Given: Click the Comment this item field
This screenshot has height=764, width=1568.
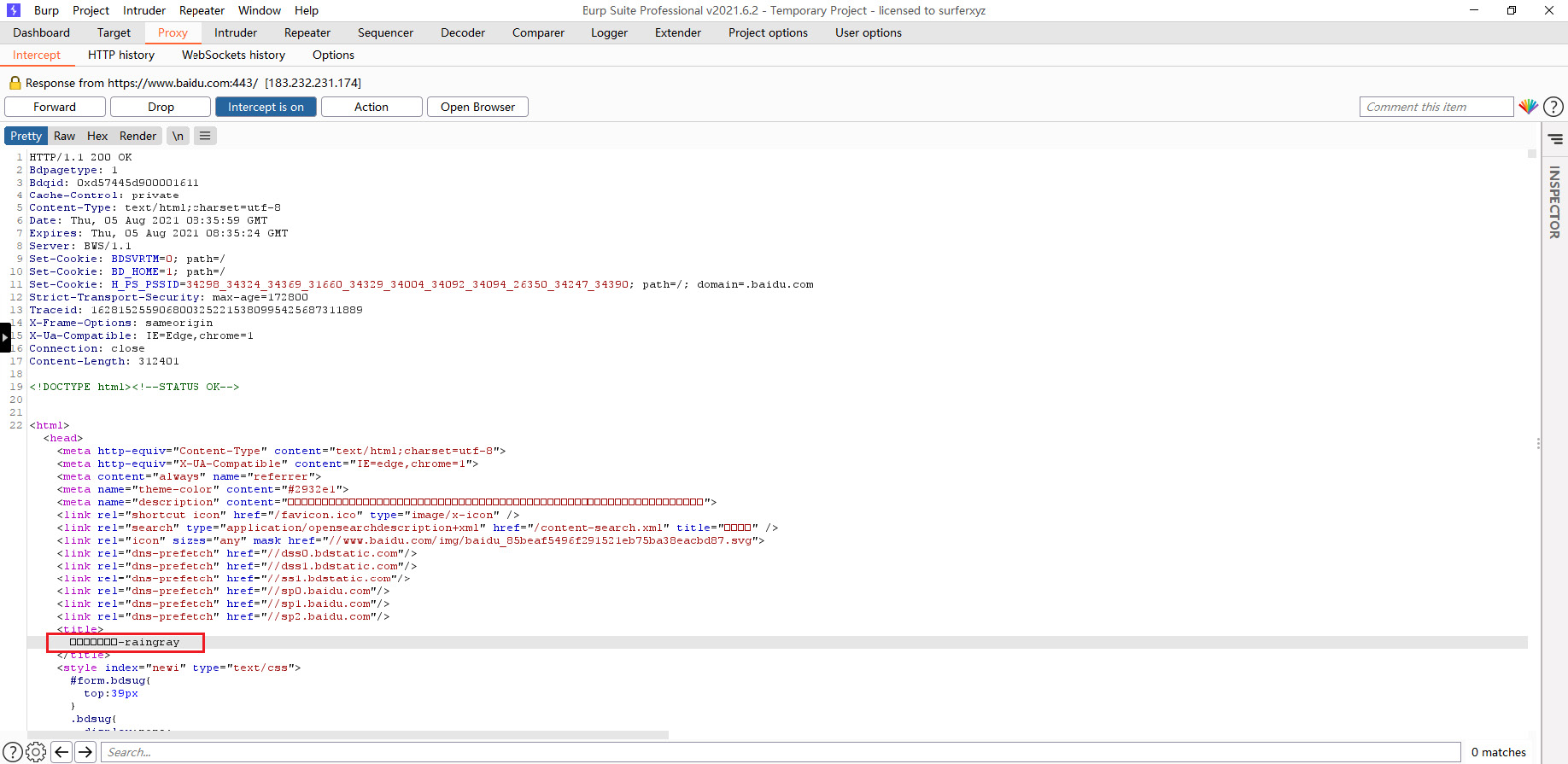Looking at the screenshot, I should 1436,107.
